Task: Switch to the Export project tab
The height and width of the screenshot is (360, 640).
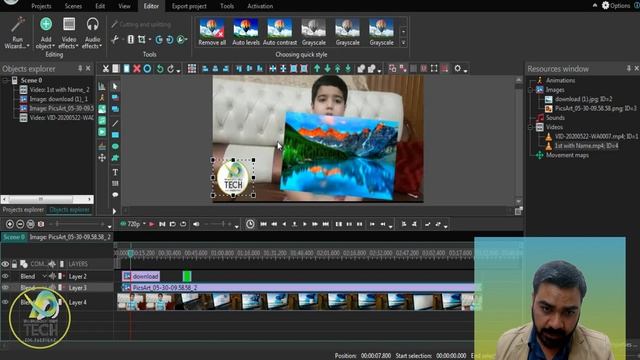Action: tap(189, 6)
